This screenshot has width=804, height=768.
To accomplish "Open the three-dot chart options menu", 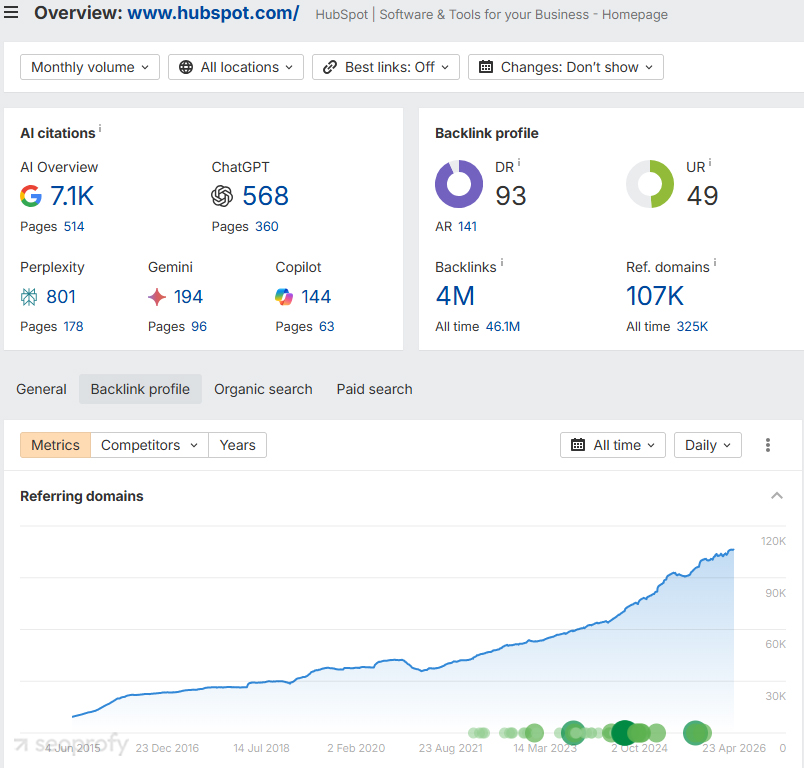I will [x=768, y=445].
